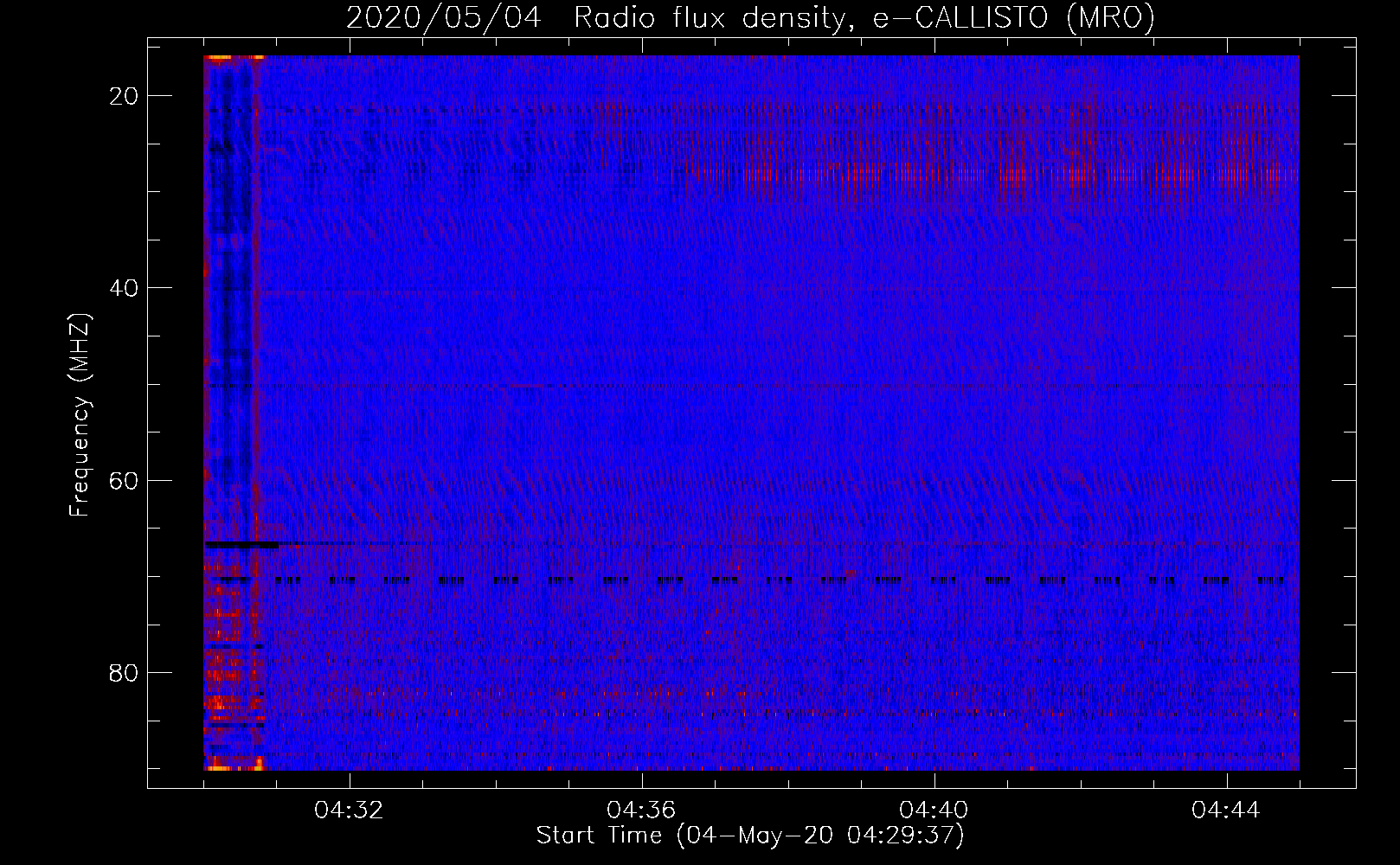Image resolution: width=1400 pixels, height=865 pixels.
Task: Click the '20' frequency tick label
Action: 125,96
